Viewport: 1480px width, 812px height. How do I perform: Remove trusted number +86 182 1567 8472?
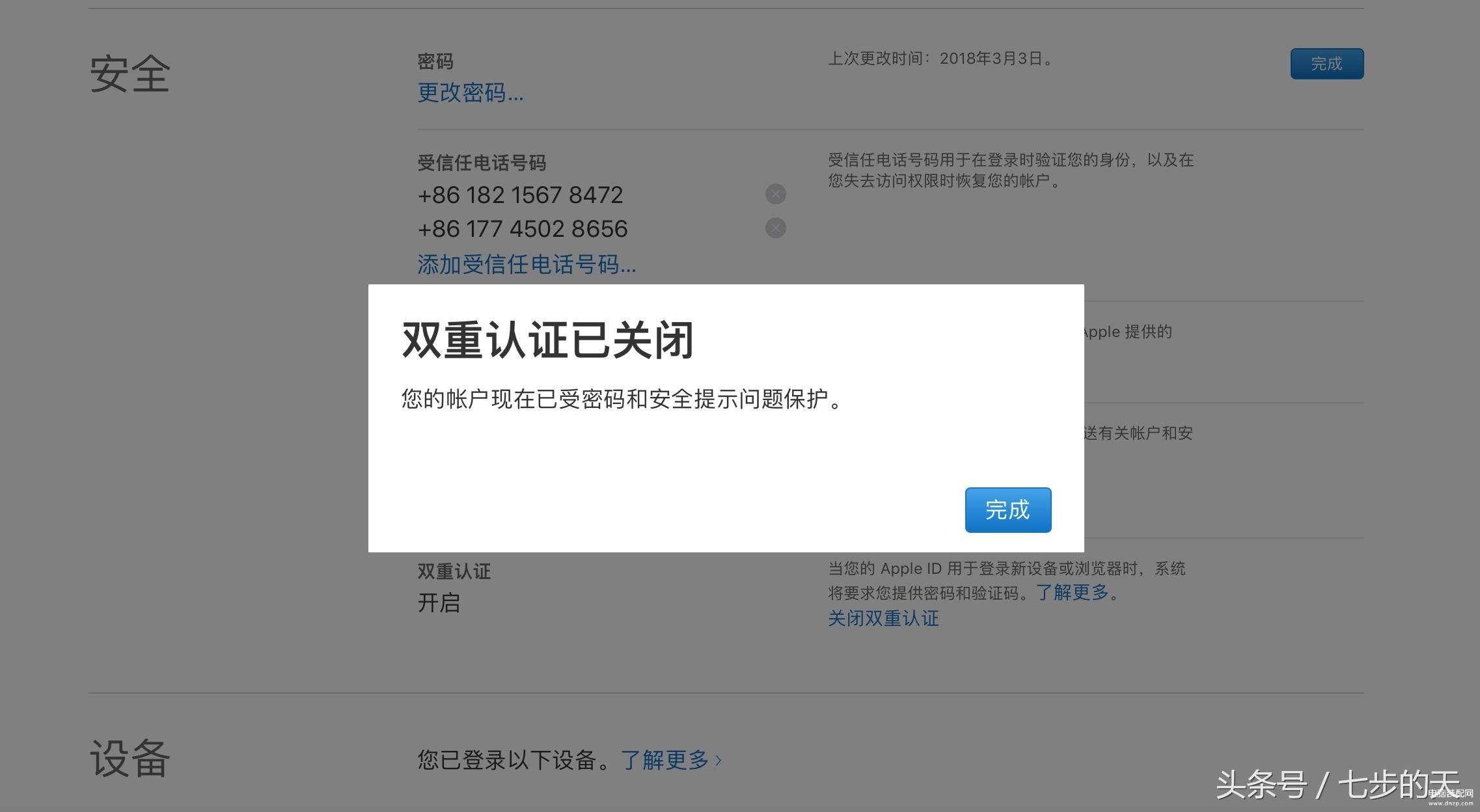click(x=775, y=194)
